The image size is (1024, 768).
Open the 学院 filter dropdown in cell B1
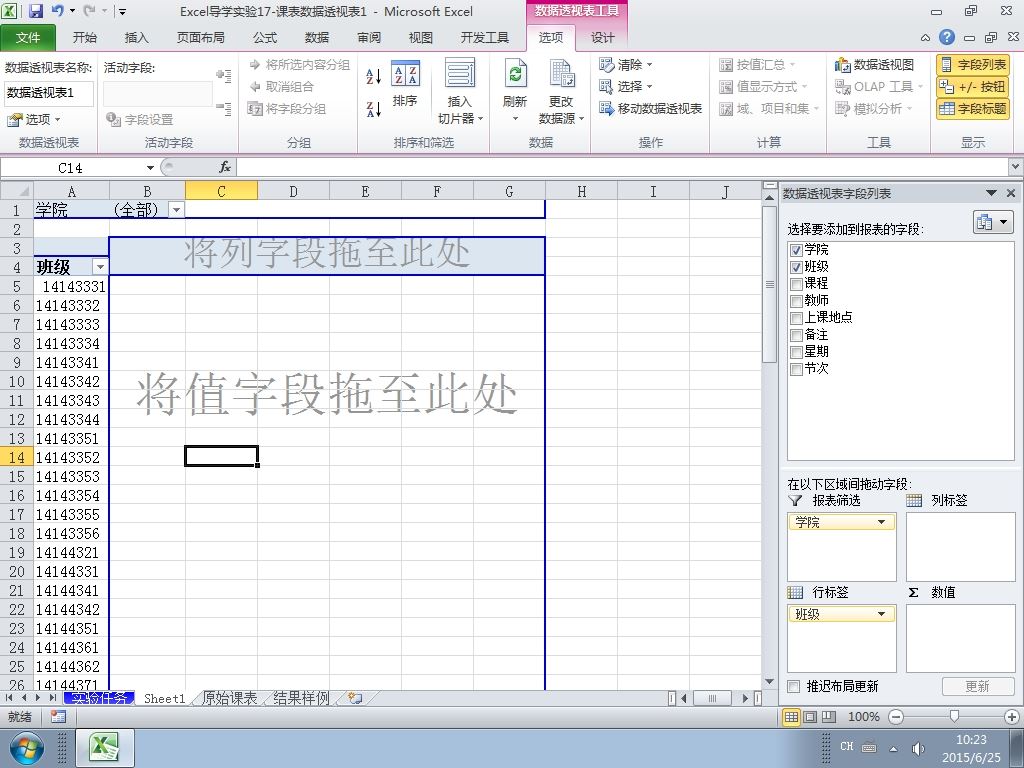point(176,210)
